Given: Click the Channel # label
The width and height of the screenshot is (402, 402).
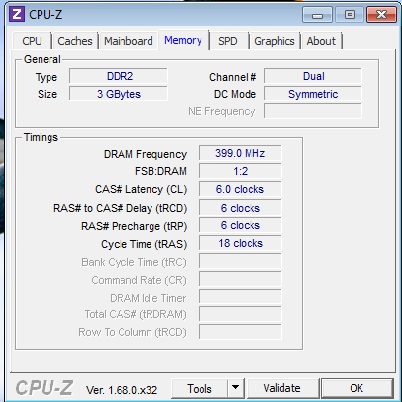Looking at the screenshot, I should click(x=233, y=77).
